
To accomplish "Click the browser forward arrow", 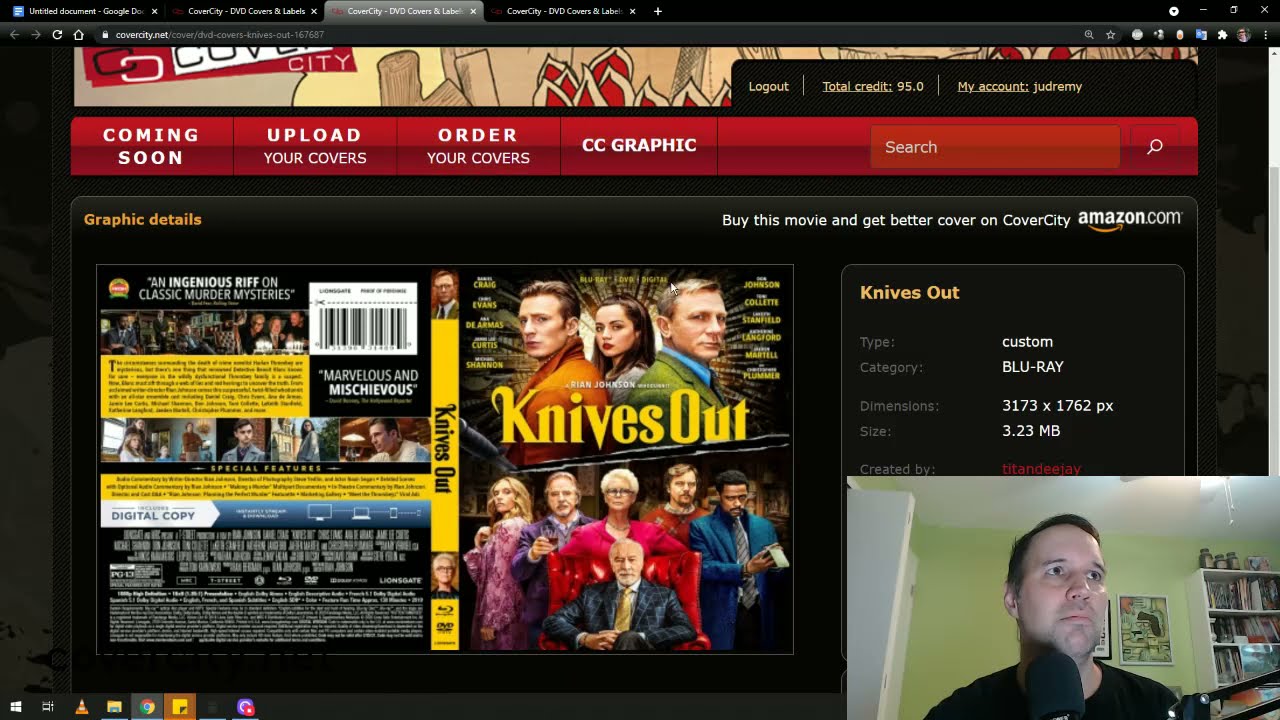I will click(x=35, y=34).
